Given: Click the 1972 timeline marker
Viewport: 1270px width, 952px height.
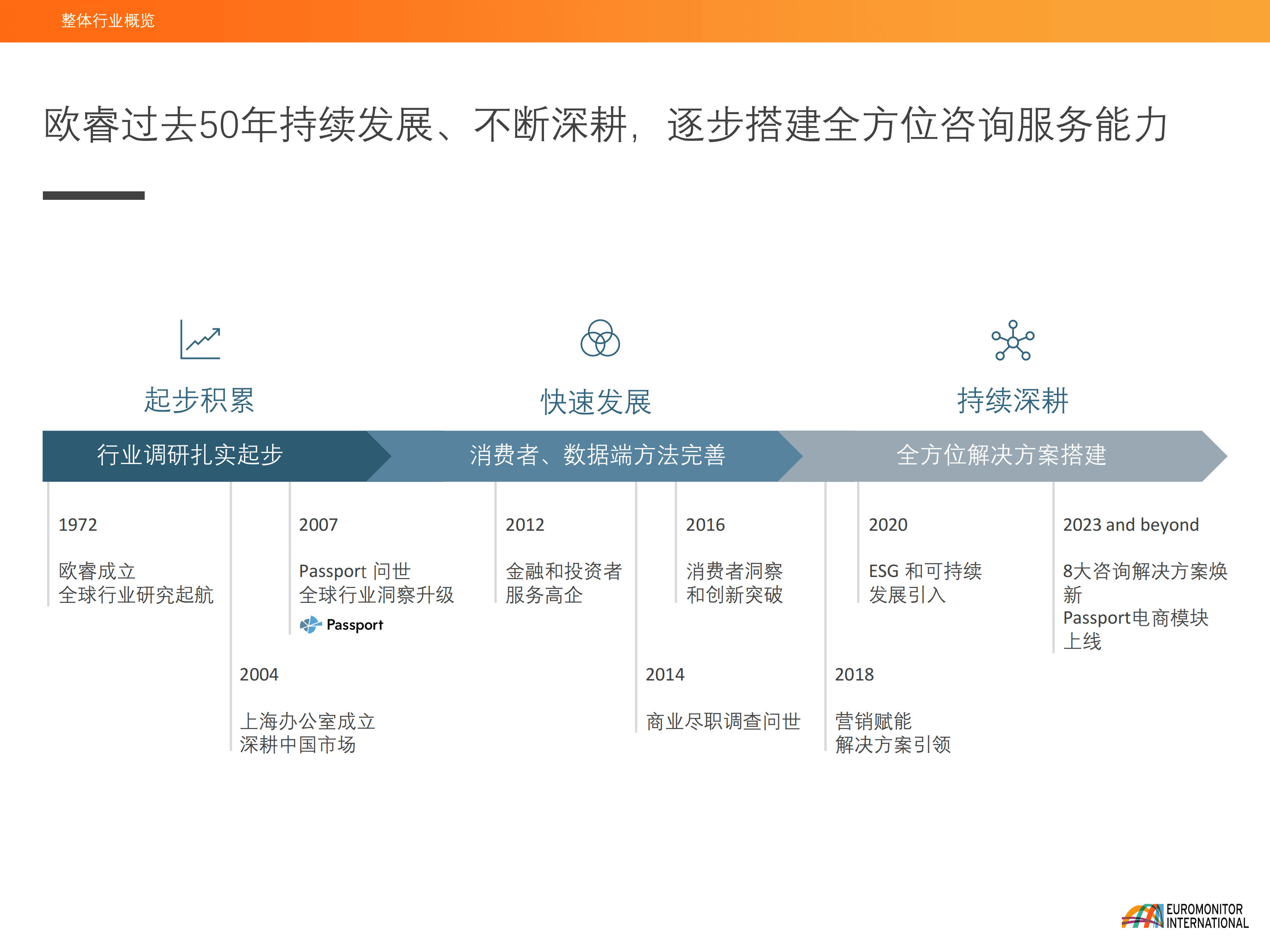Looking at the screenshot, I should coord(78,524).
